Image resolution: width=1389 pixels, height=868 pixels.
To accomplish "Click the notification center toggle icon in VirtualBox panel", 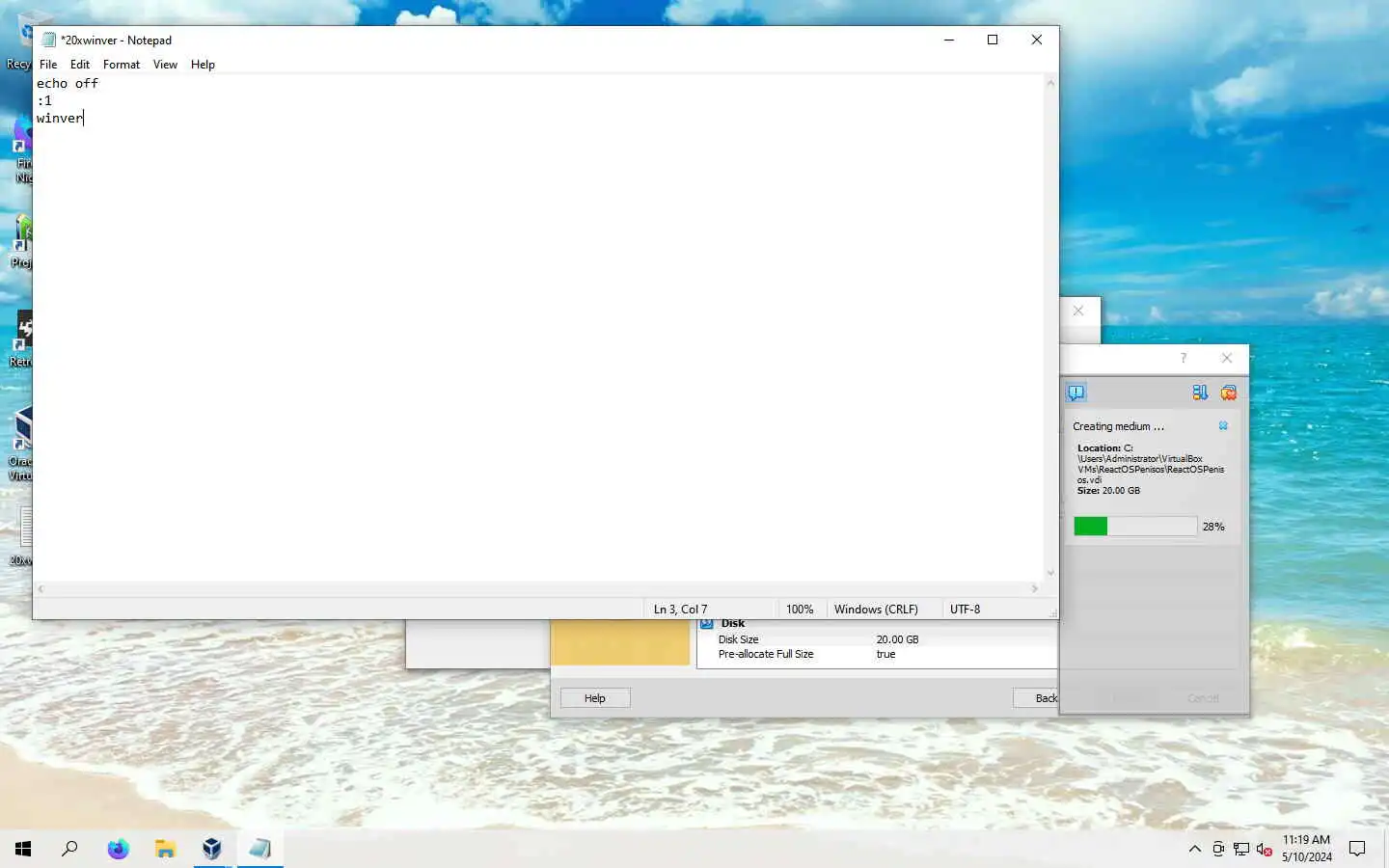I will coord(1076,393).
